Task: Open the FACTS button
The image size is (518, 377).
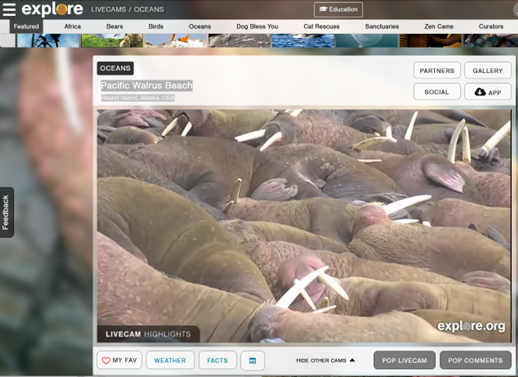Action: [x=217, y=360]
